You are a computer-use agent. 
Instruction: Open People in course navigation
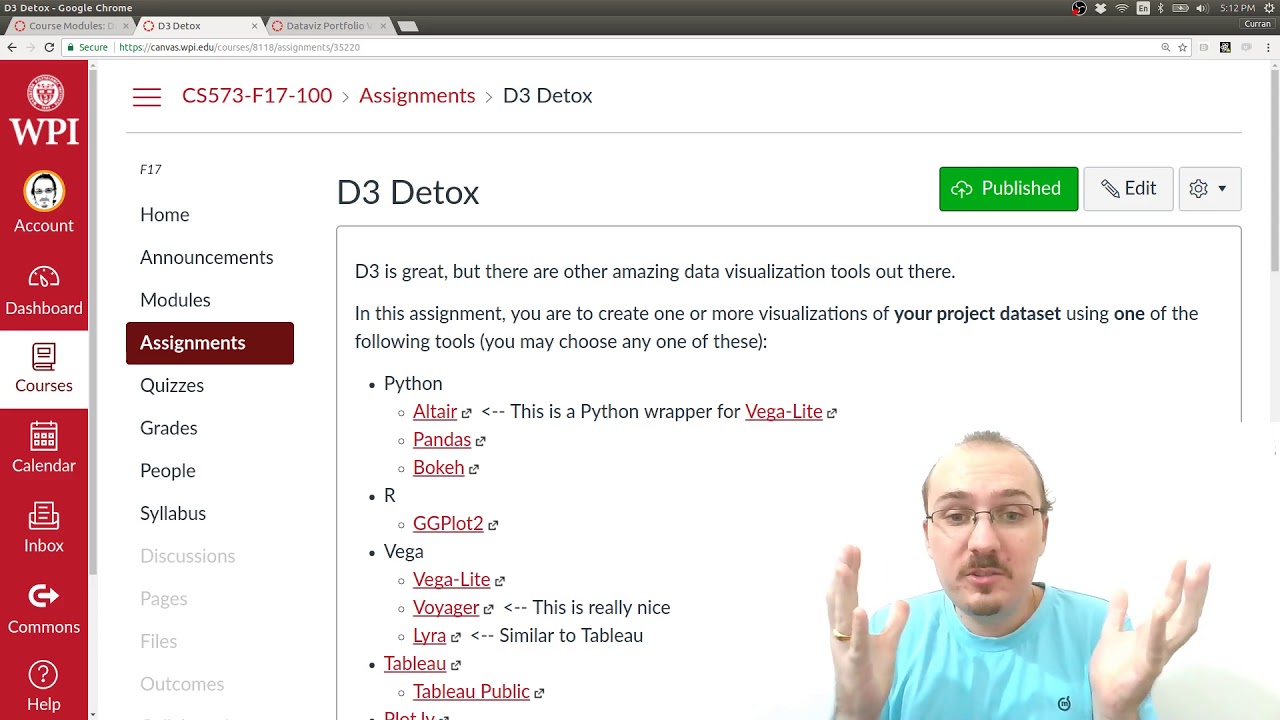[168, 471]
